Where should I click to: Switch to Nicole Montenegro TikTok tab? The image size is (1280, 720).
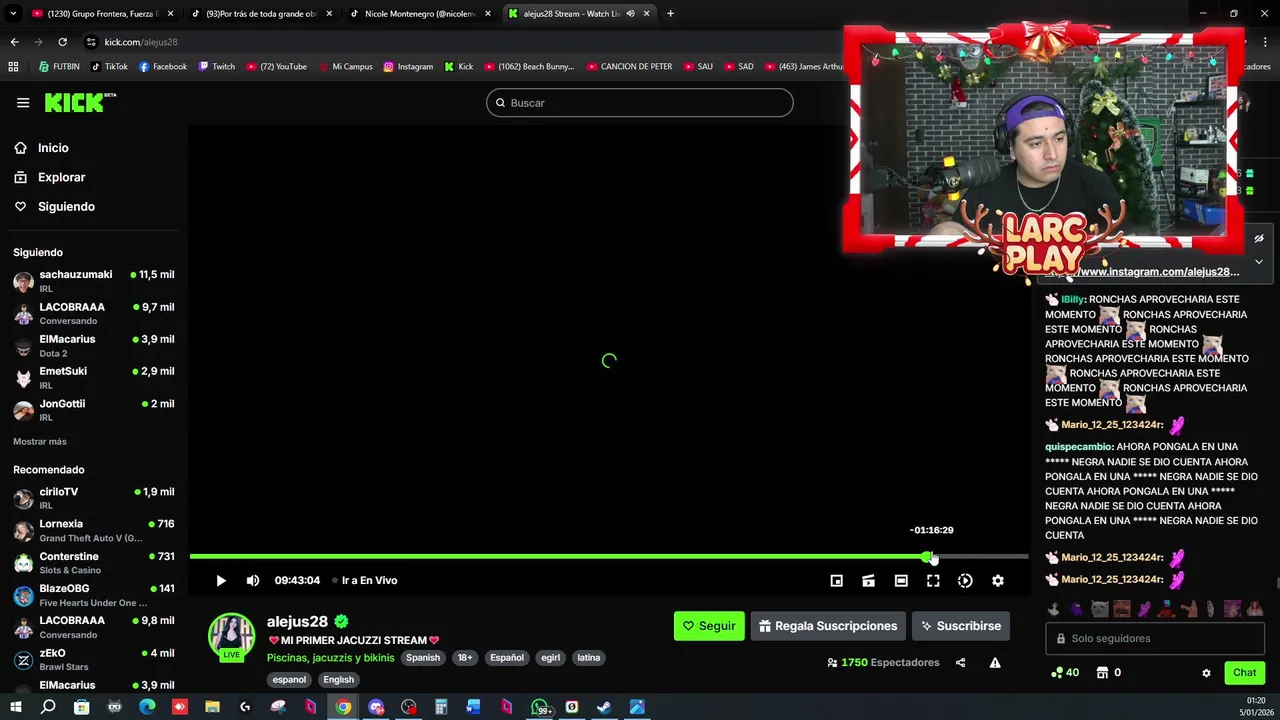(420, 14)
